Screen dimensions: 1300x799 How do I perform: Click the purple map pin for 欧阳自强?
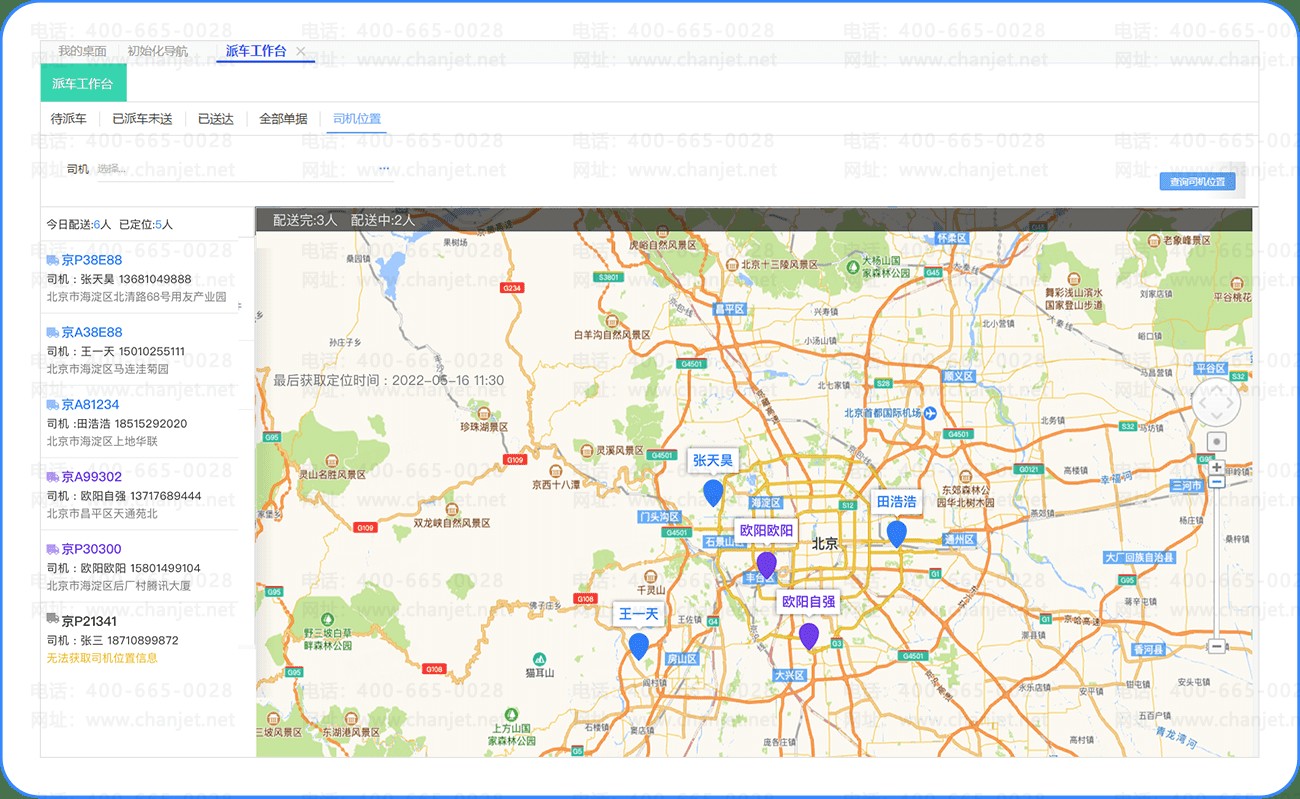(x=809, y=635)
